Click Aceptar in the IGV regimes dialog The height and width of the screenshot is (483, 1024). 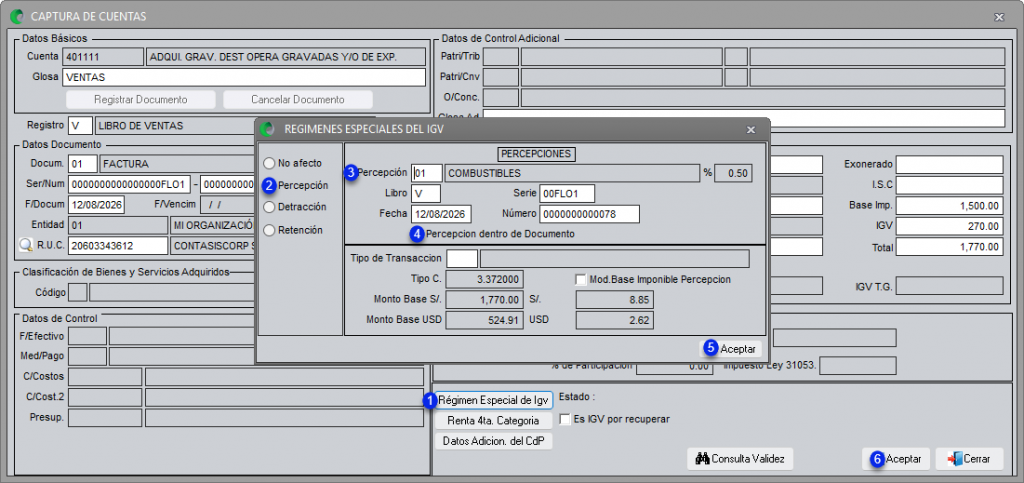point(730,349)
